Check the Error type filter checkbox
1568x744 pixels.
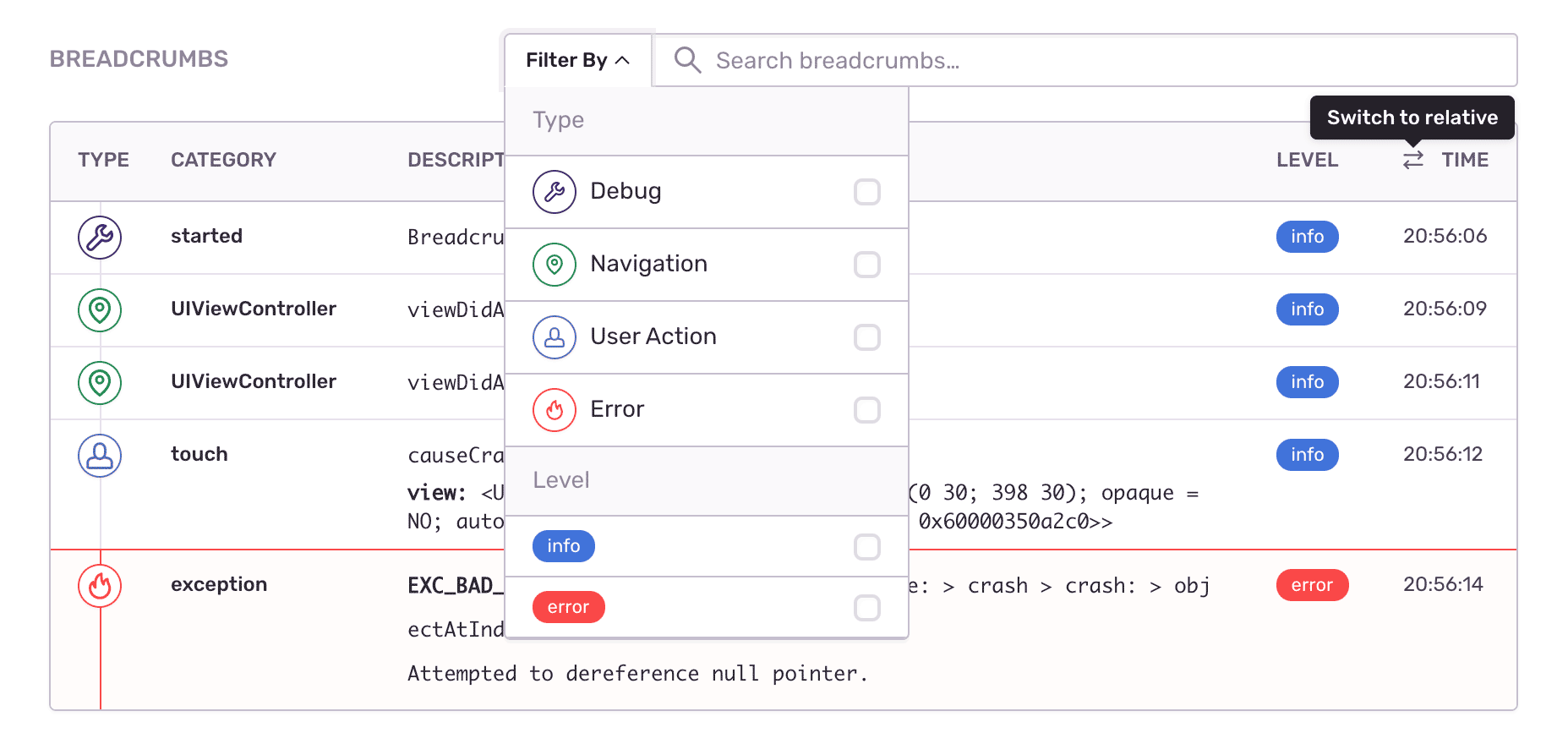coord(867,410)
